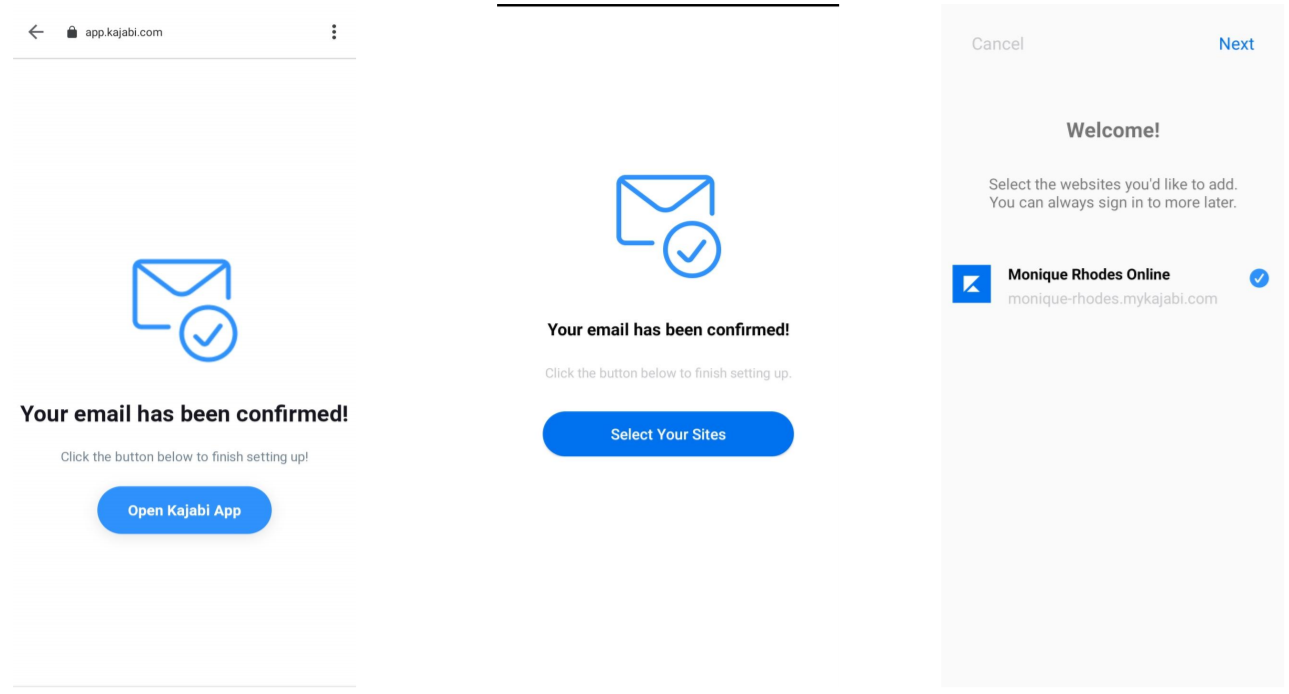This screenshot has width=1289, height=694.
Task: Tap the browser back arrow
Action: [x=36, y=32]
